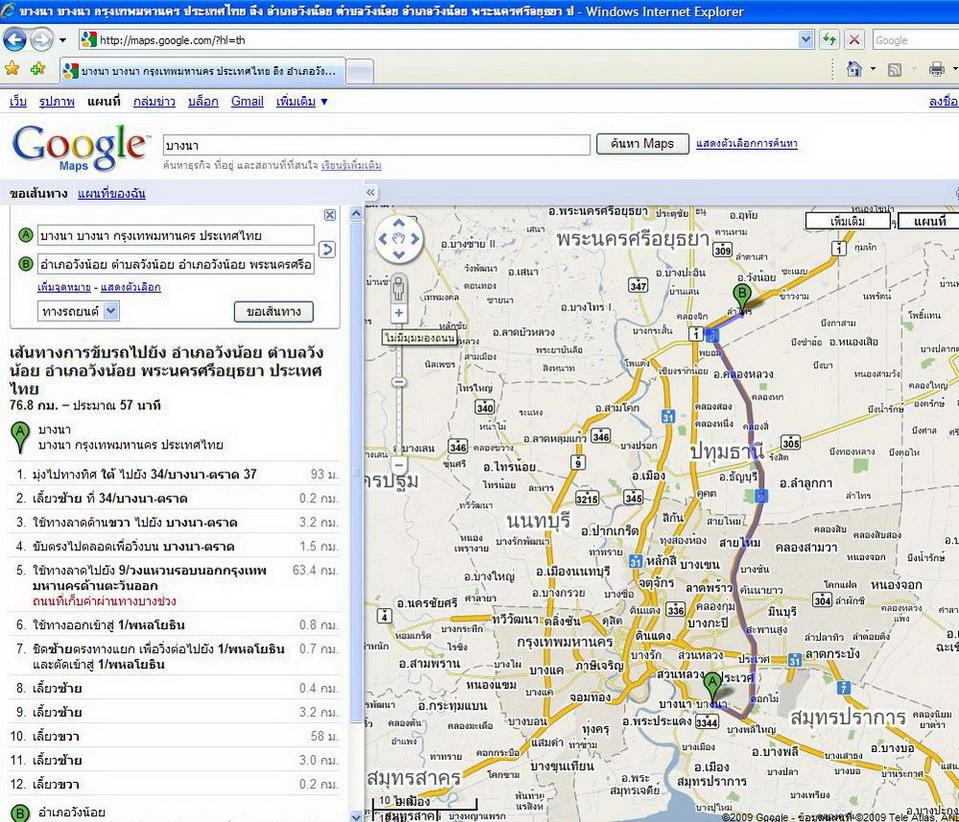Select step 2 เลี้ยวซ้าย ที่ 34/บางนา-ตราด

coord(174,498)
